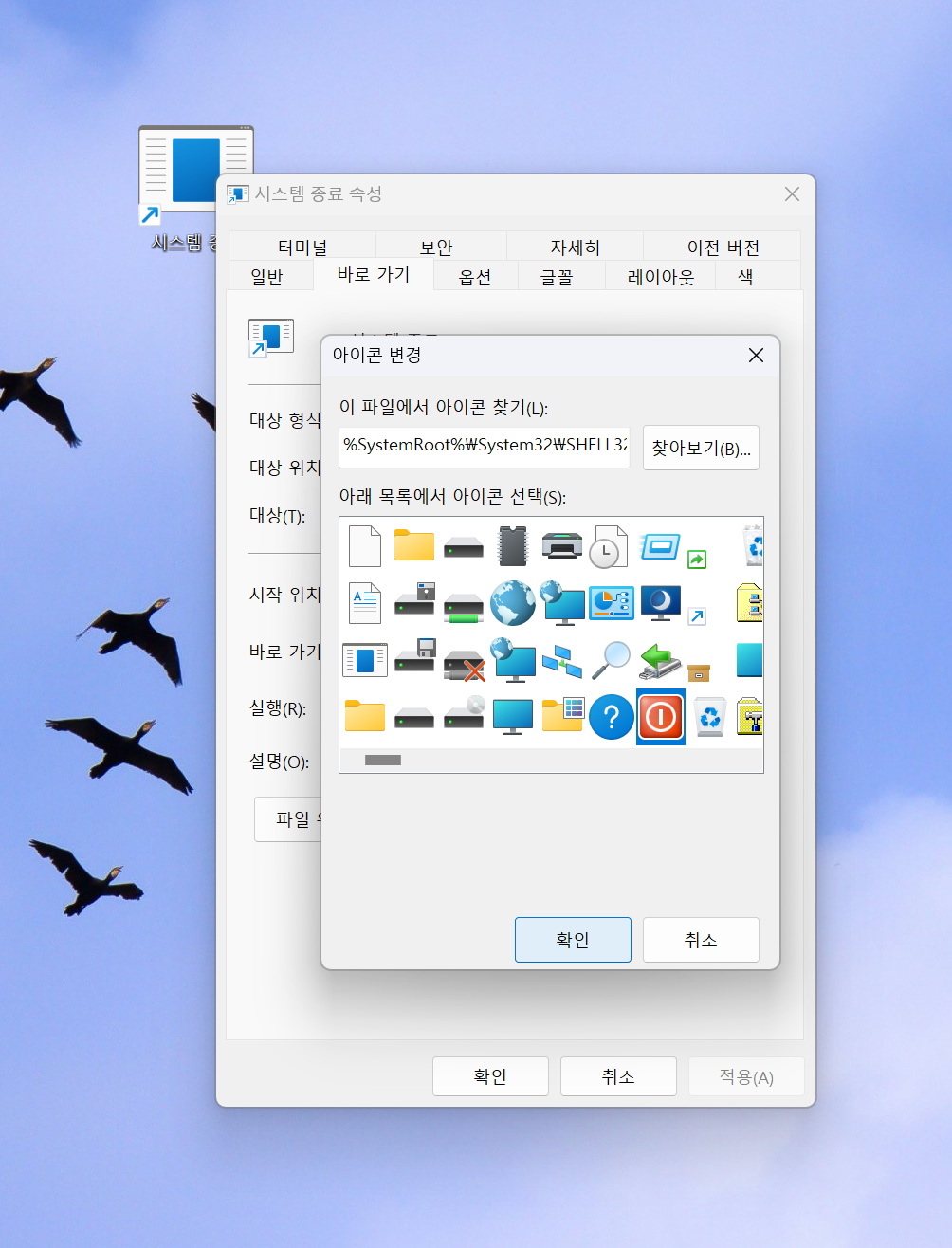Viewport: 952px width, 1248px height.
Task: Click the 적용(A) button
Action: (x=746, y=1076)
